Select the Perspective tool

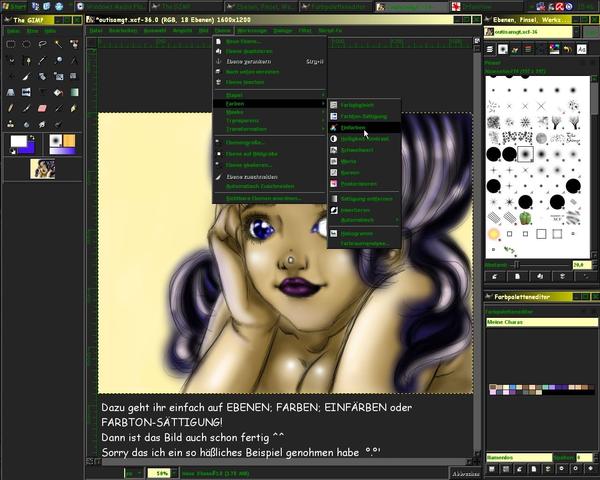click(11, 92)
